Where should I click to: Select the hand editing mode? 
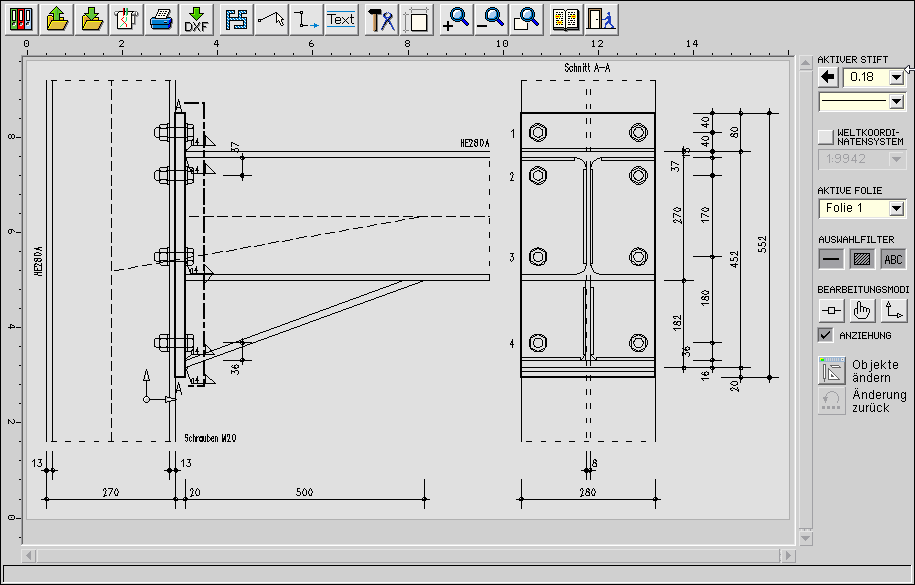(862, 311)
